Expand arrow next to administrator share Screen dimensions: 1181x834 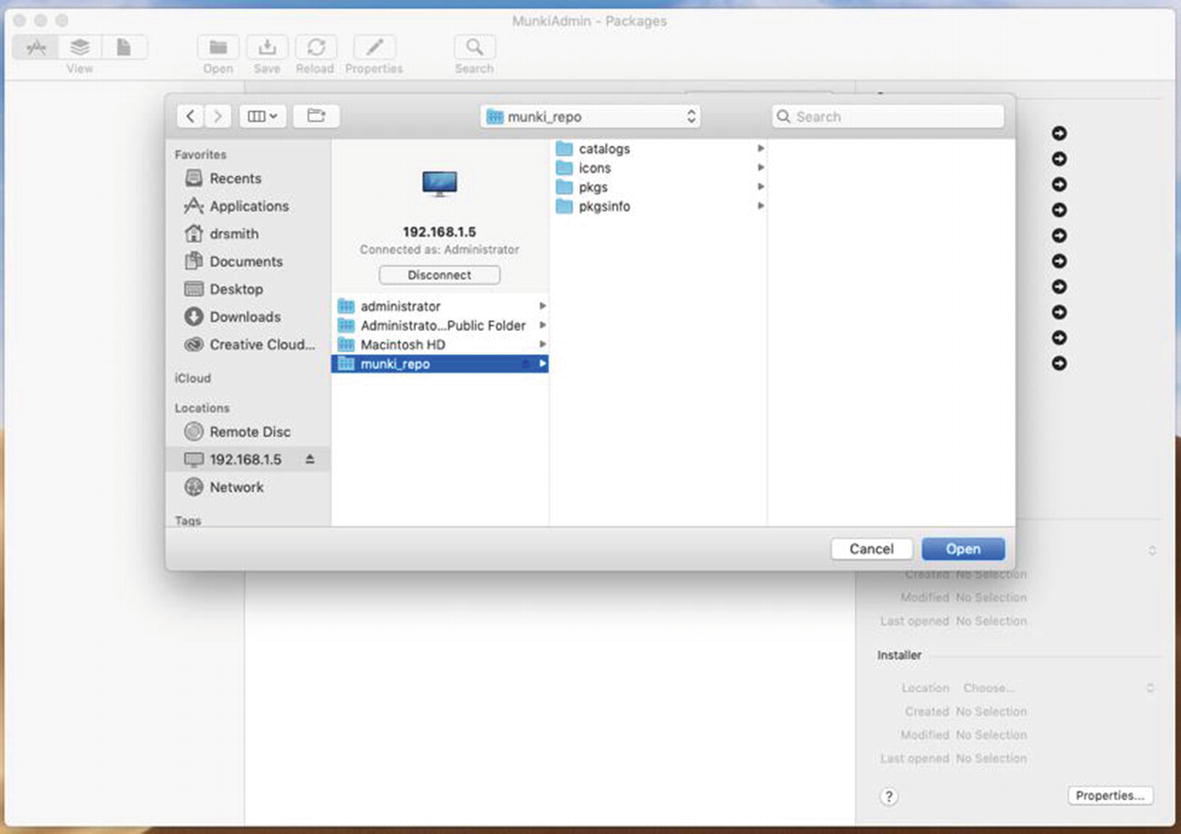tap(542, 306)
